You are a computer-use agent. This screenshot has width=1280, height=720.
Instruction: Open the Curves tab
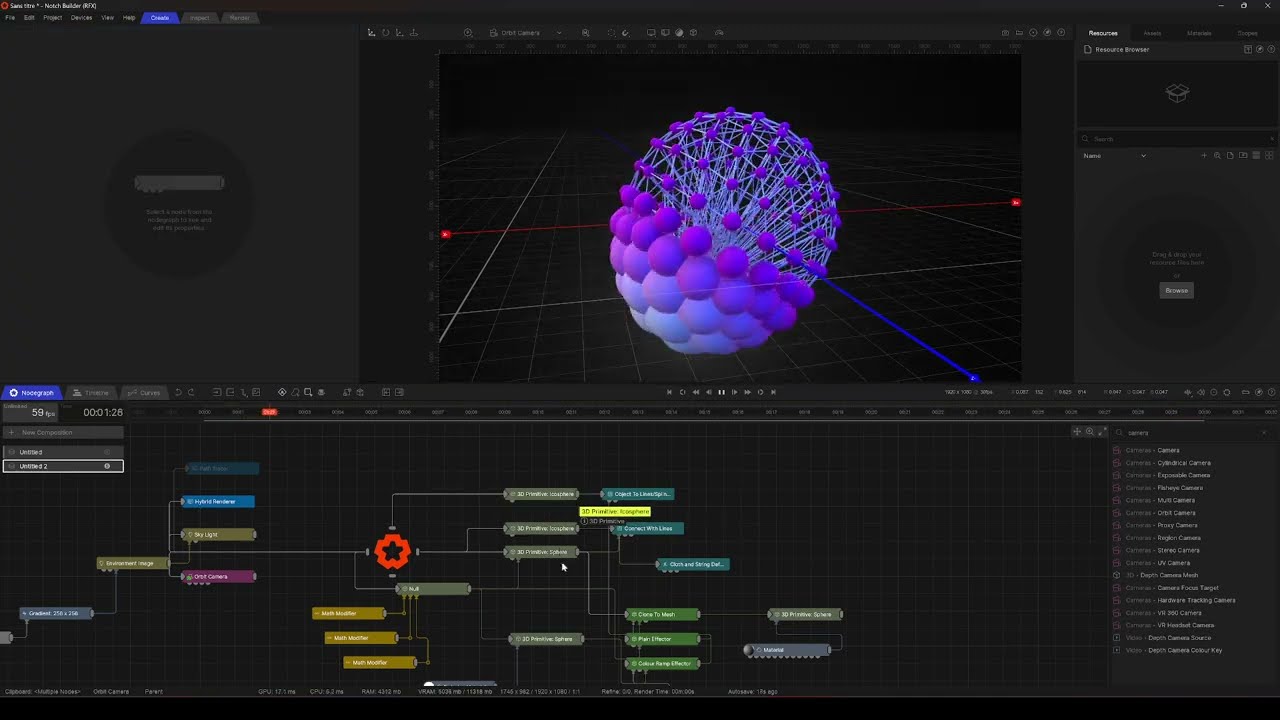145,393
